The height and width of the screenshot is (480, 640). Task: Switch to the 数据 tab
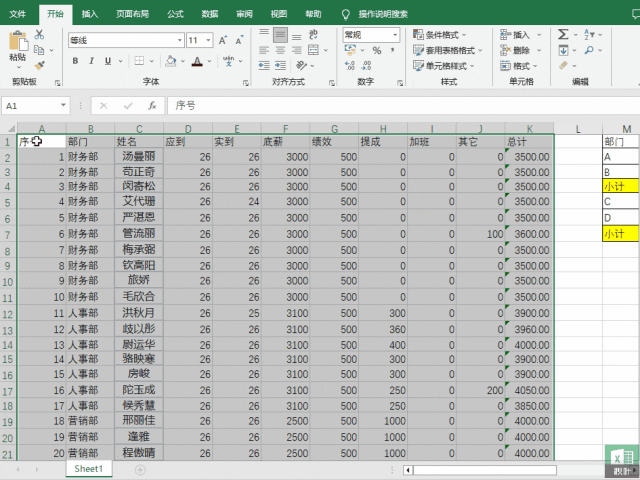(x=210, y=14)
